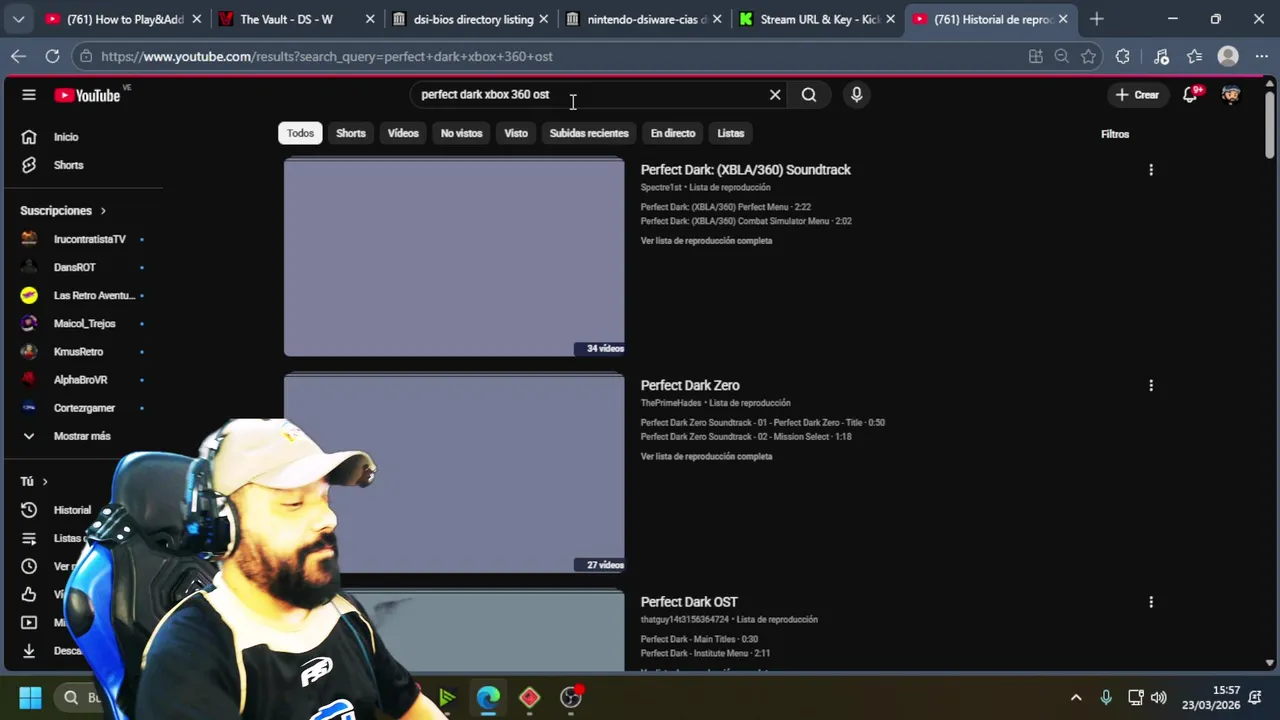Select the Visto filter chip
1280x720 pixels.
[516, 133]
